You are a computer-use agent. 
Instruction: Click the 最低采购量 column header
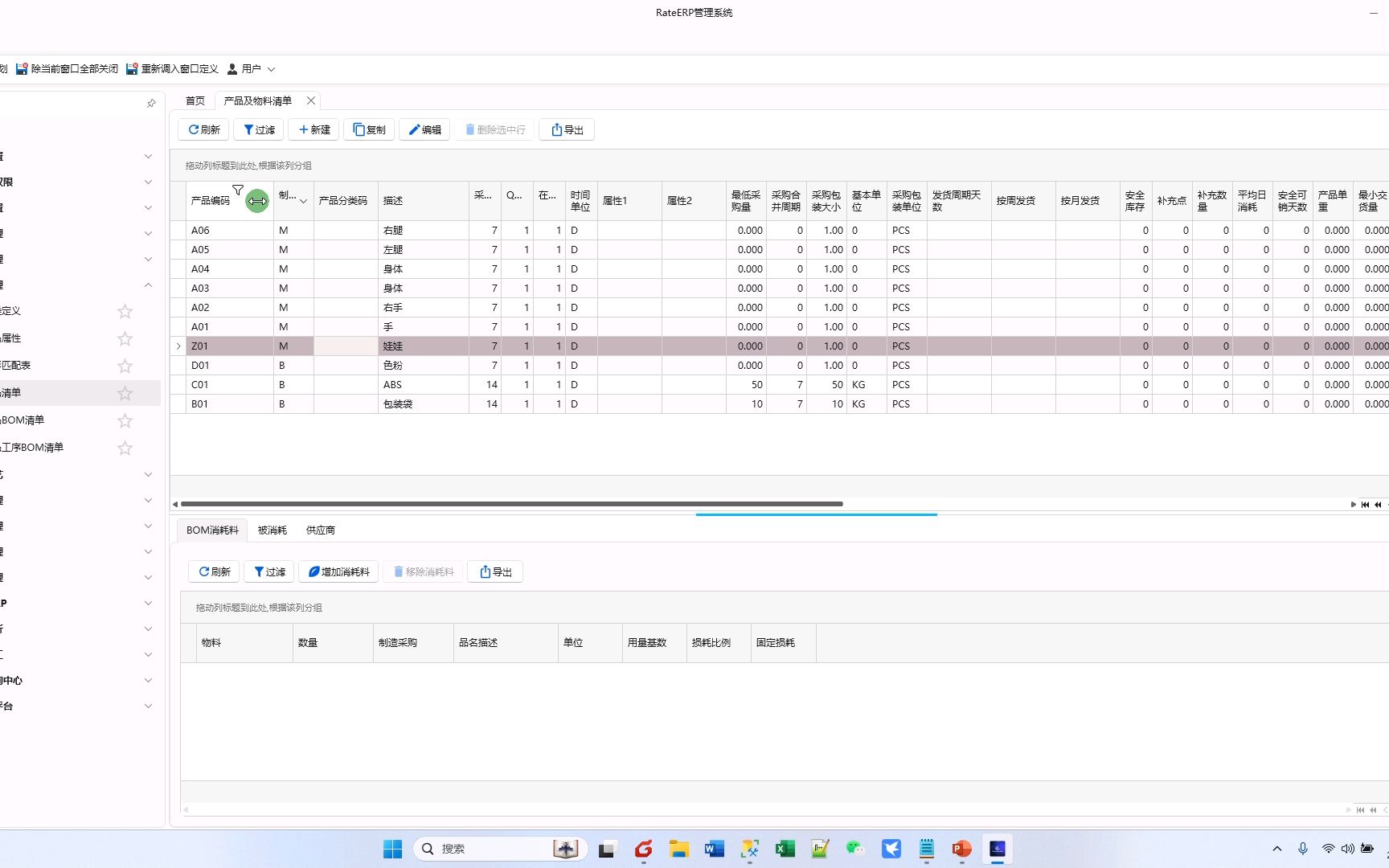[x=746, y=201]
